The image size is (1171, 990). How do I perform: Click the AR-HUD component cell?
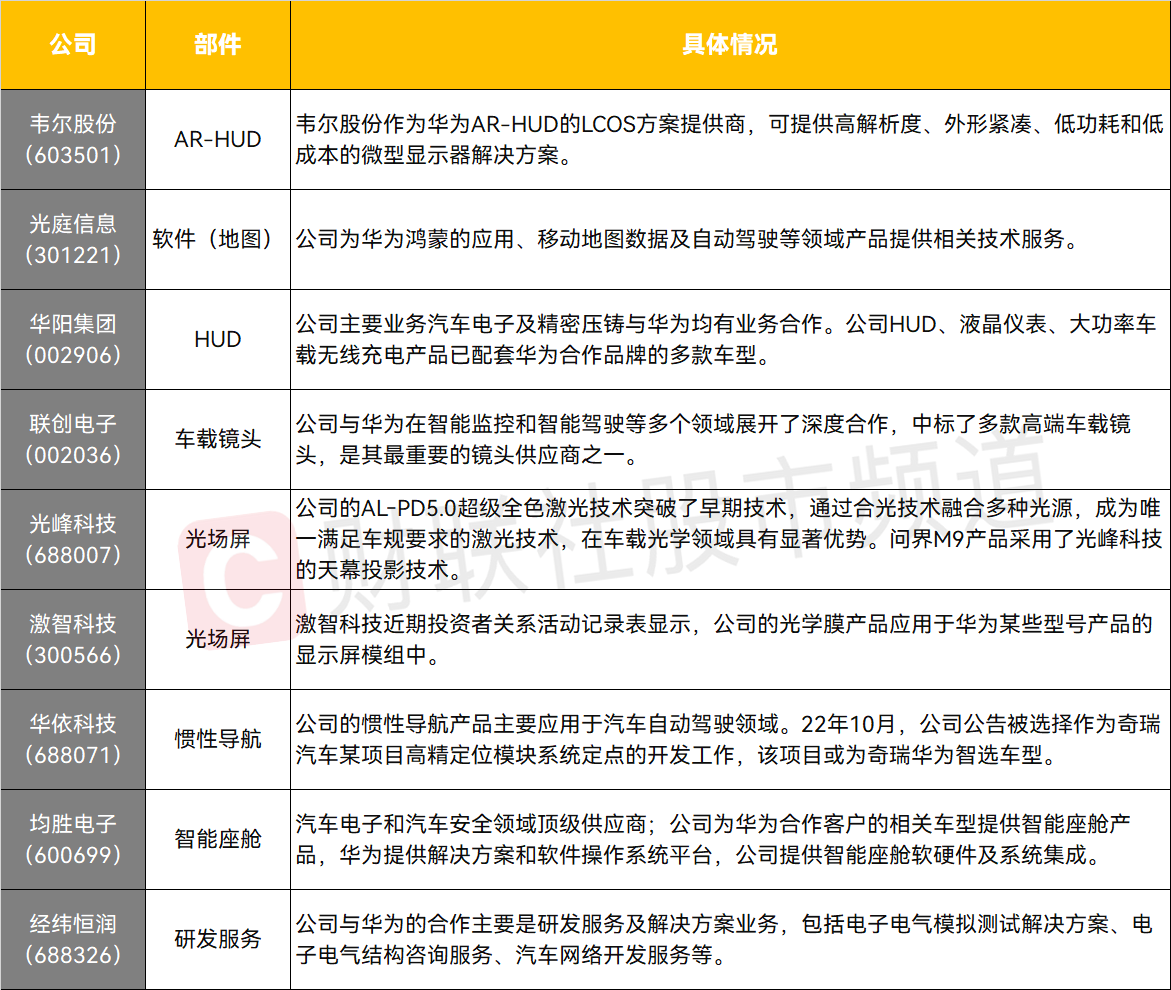point(218,140)
